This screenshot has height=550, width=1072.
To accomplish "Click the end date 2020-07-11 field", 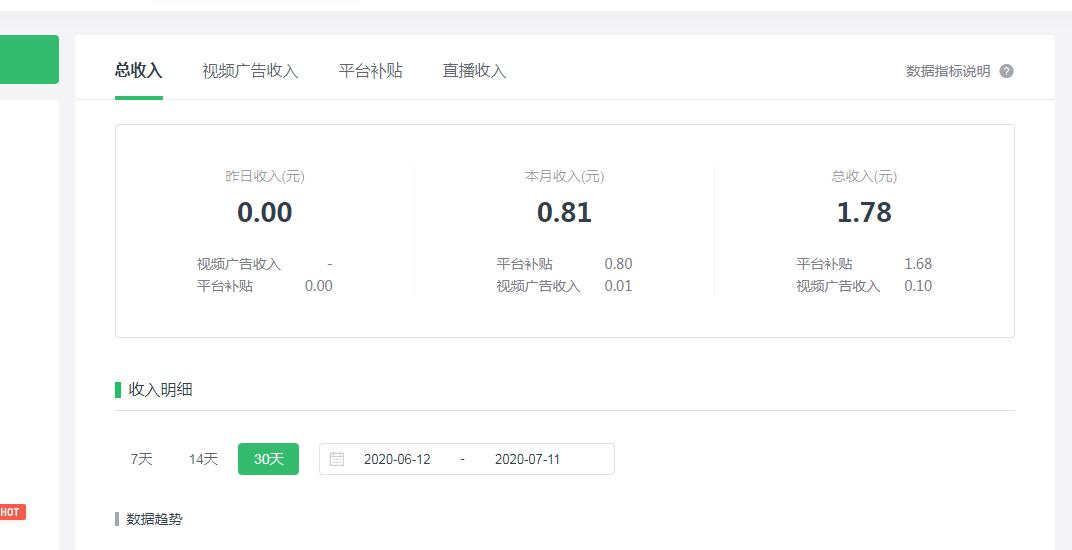I will pyautogui.click(x=527, y=459).
